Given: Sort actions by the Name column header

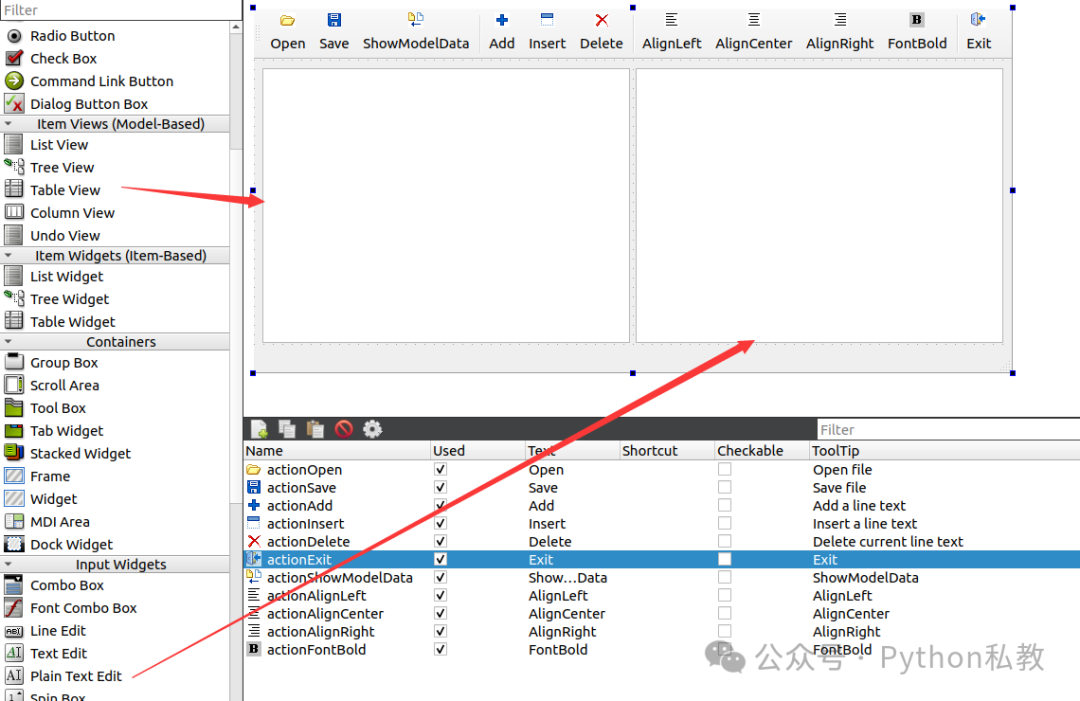Looking at the screenshot, I should pyautogui.click(x=337, y=450).
